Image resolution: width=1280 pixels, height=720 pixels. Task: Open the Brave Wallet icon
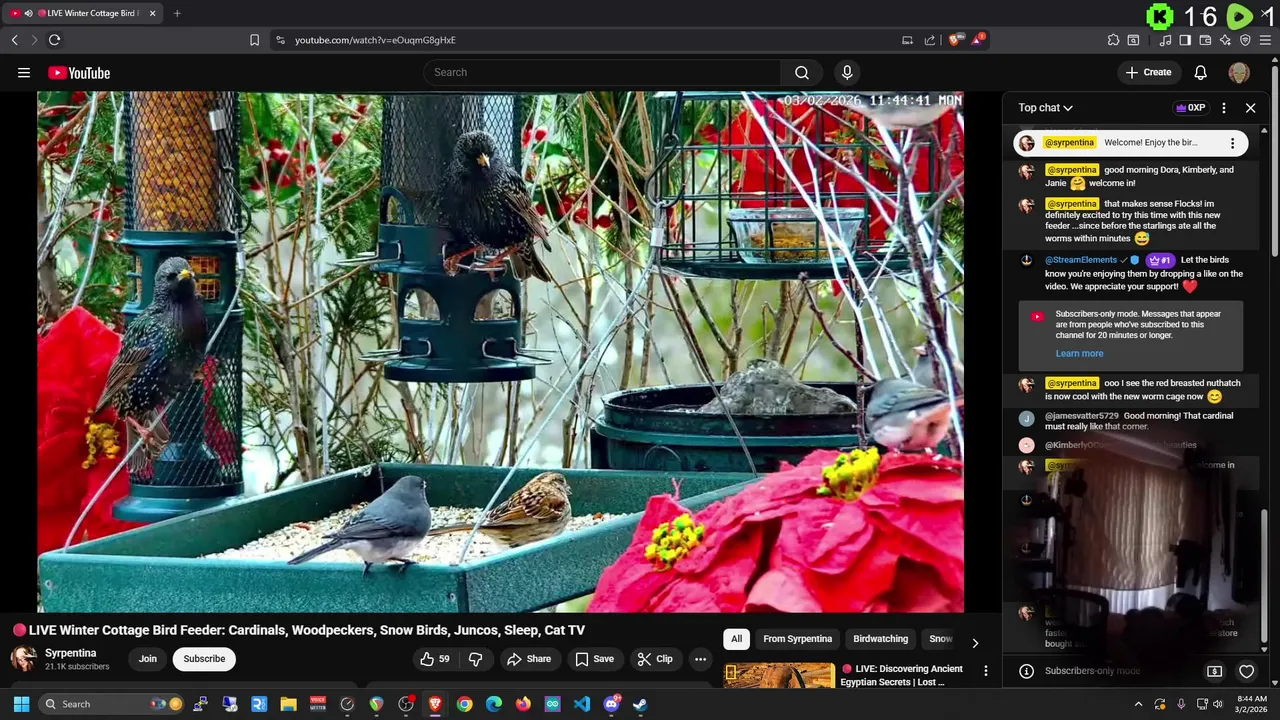coord(1205,40)
